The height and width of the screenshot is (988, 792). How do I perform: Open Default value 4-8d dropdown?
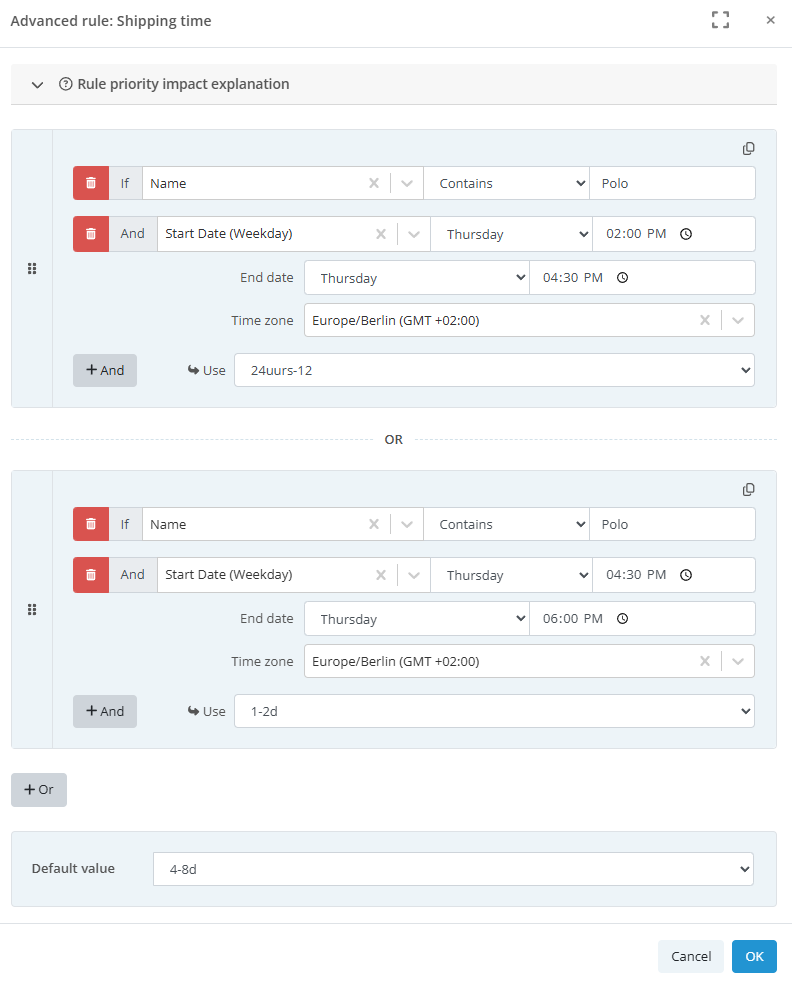[453, 869]
